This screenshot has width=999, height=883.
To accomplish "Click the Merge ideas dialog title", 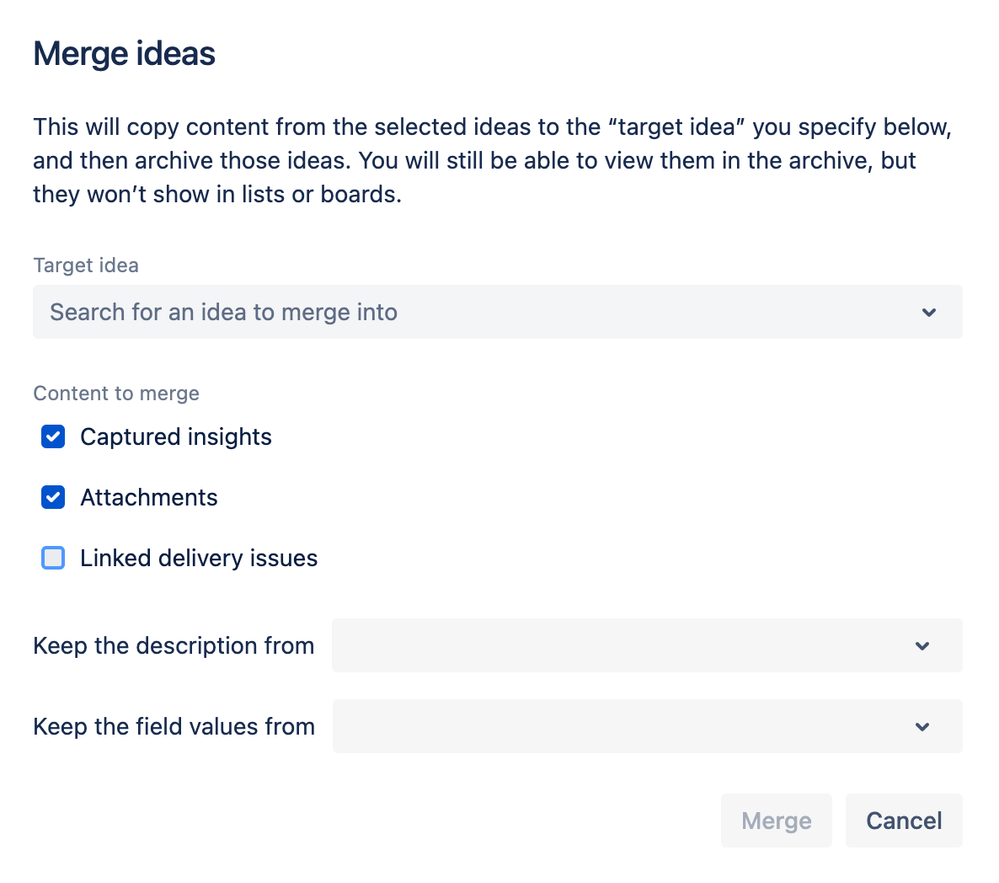I will (x=124, y=54).
